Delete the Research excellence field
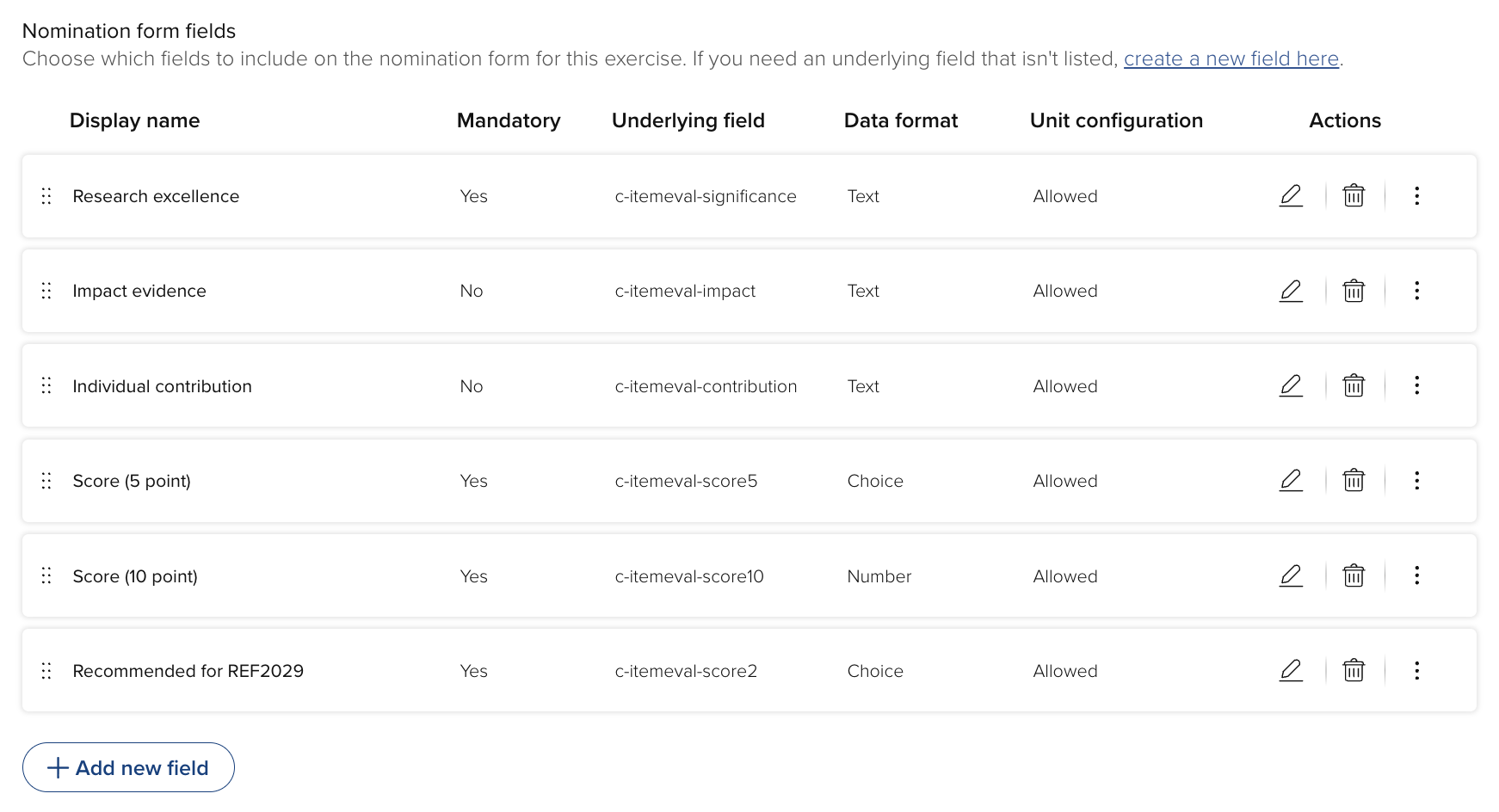 pyautogui.click(x=1354, y=196)
